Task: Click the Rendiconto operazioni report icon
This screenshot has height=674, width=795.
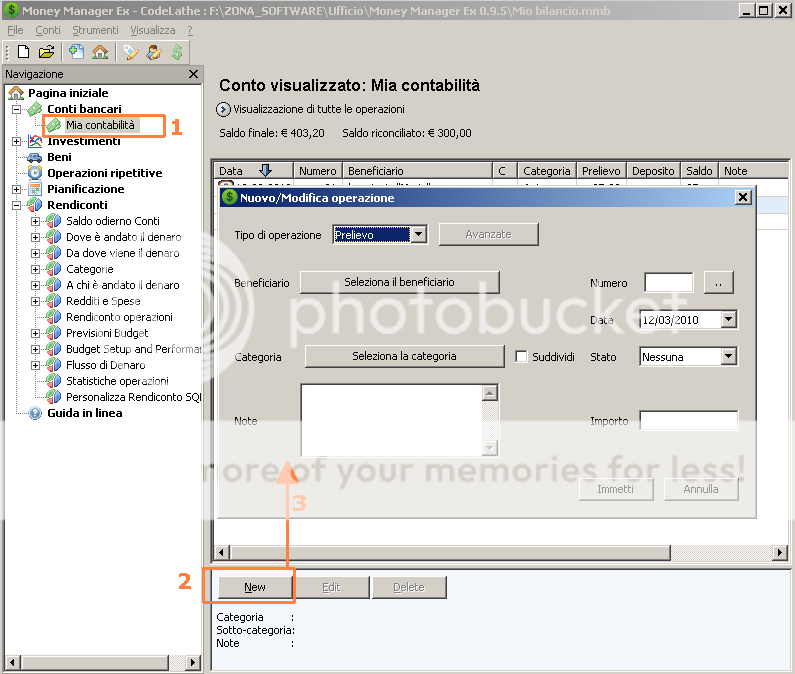Action: click(53, 317)
